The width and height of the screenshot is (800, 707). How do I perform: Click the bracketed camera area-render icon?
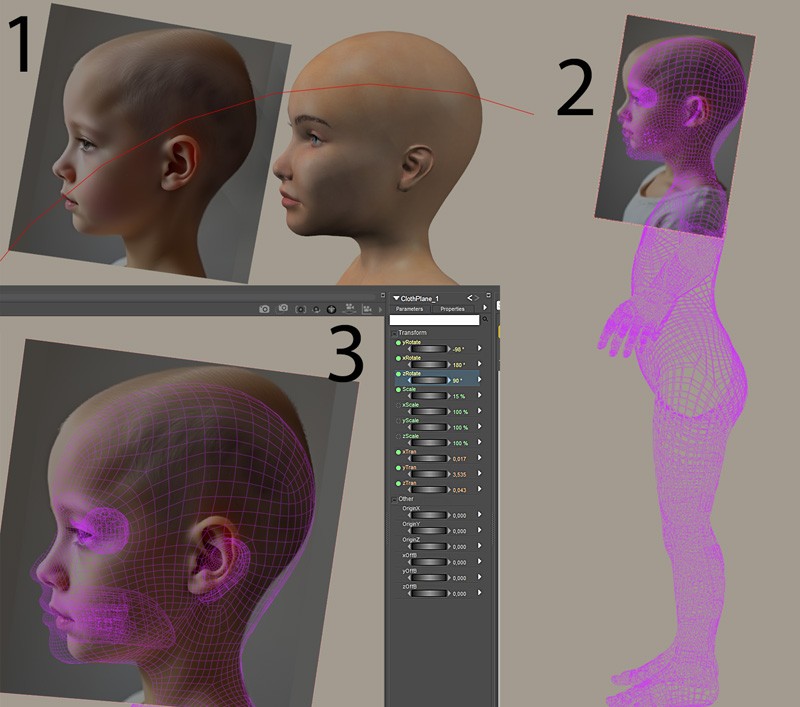click(301, 310)
